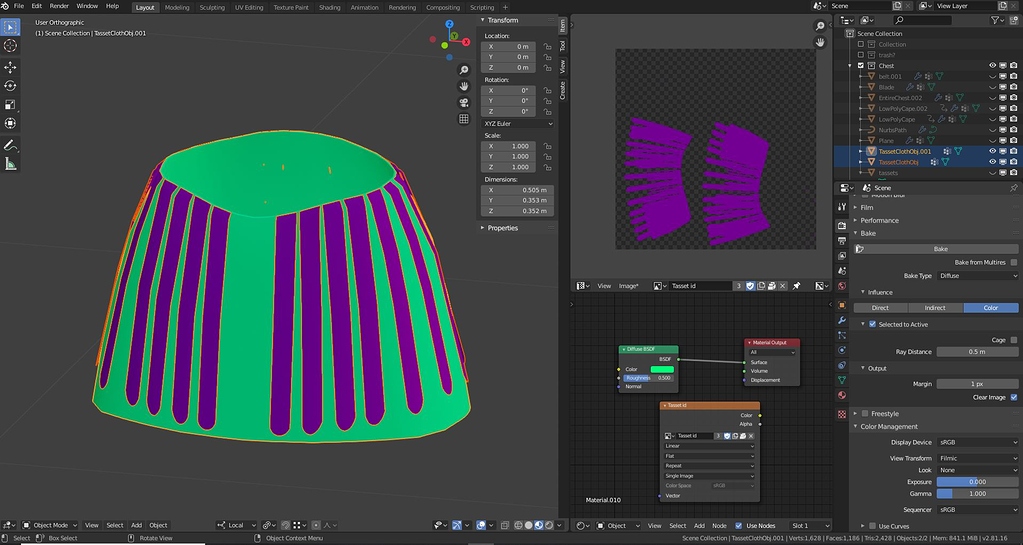Open the Slot 1 material dropdown
1023x545 pixels.
pos(811,525)
